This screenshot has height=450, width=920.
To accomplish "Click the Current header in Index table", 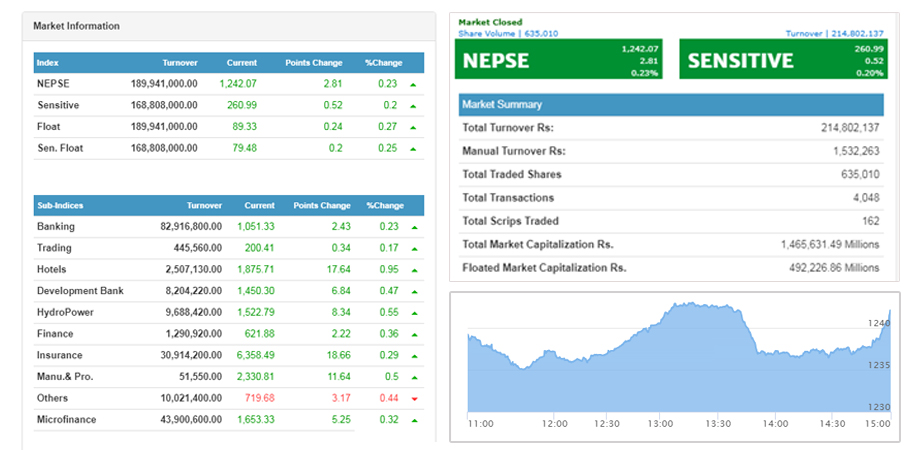I will (x=242, y=63).
